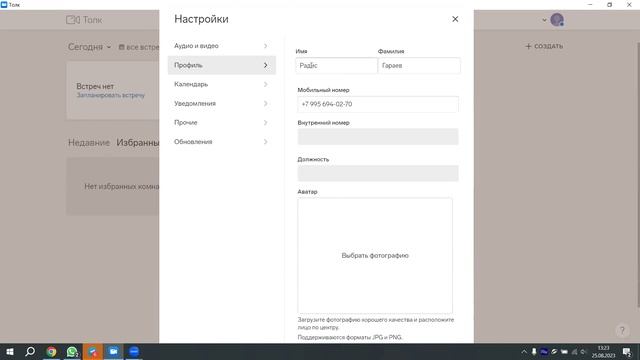Open the Календарь settings section

(x=222, y=84)
